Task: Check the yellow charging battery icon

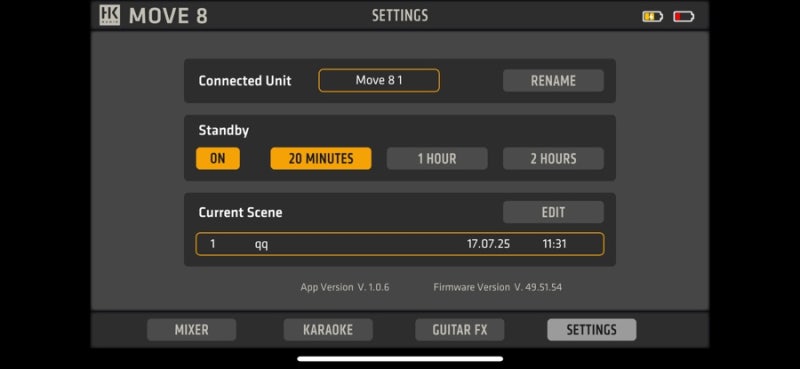Action: tap(652, 17)
